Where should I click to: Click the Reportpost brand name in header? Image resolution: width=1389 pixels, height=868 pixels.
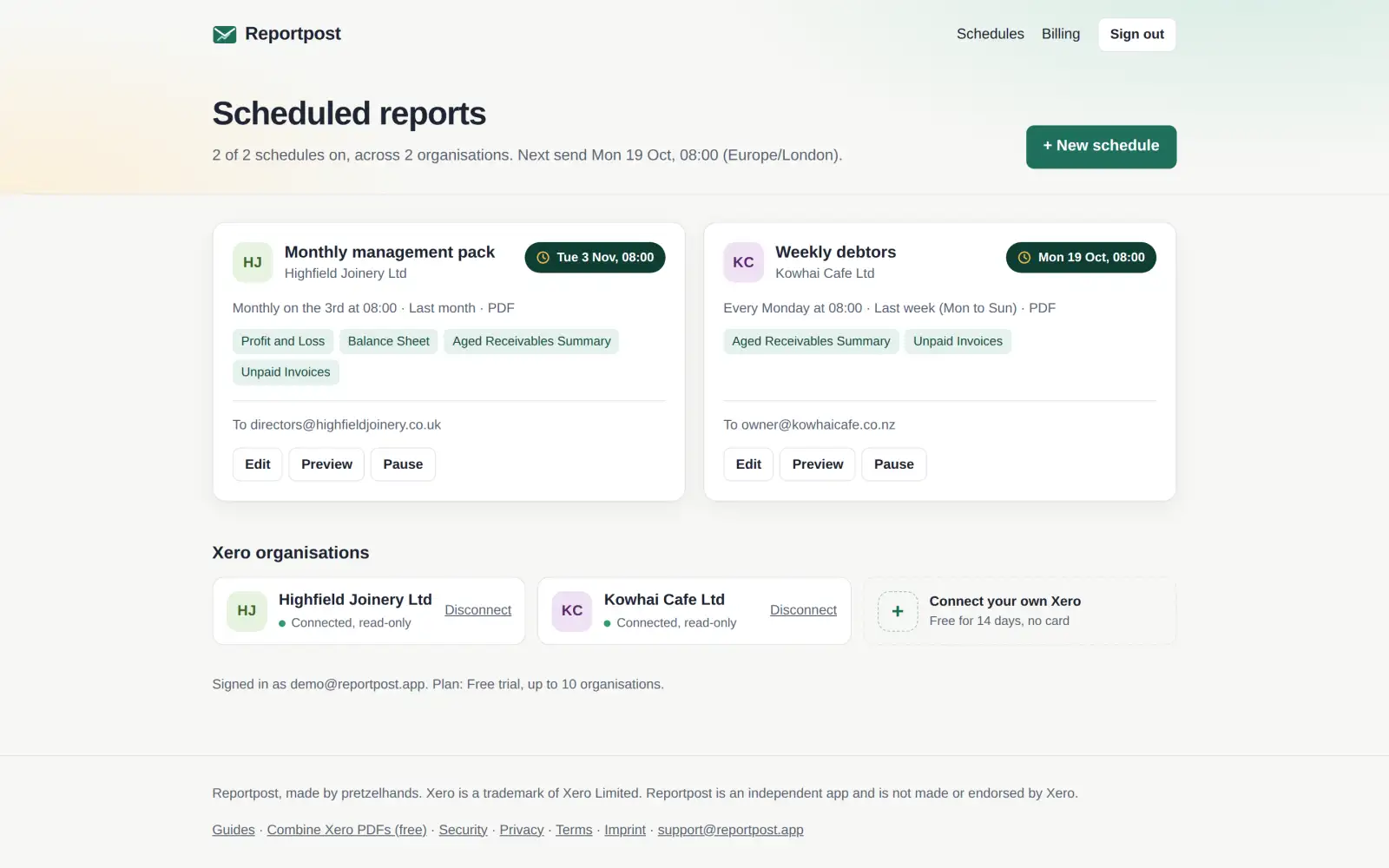coord(293,34)
